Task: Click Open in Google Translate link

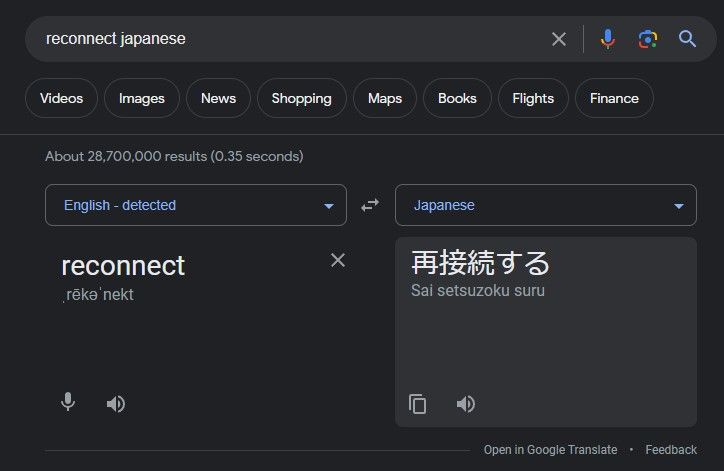Action: tap(550, 450)
